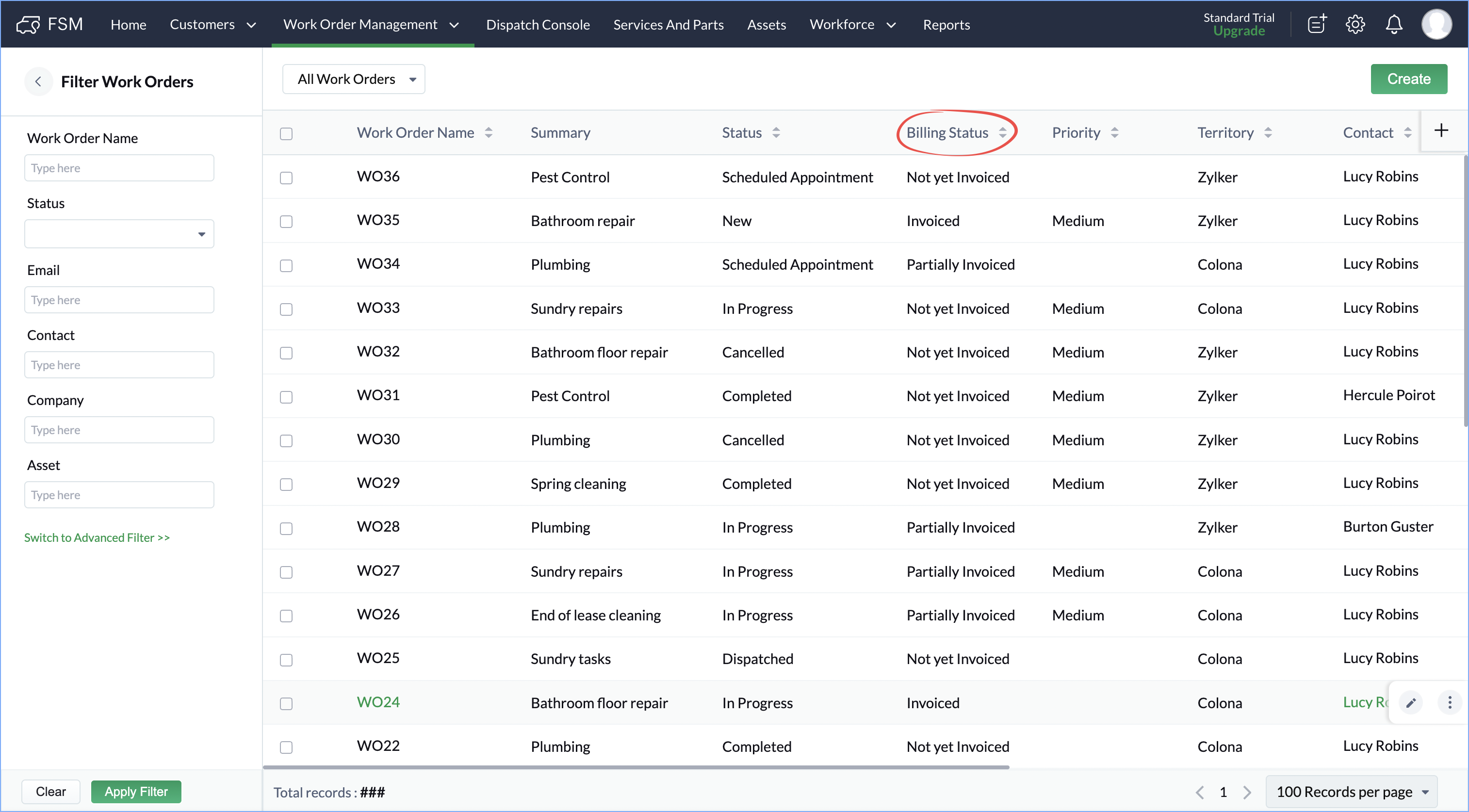Image resolution: width=1469 pixels, height=812 pixels.
Task: Collapse filter panel with back arrow
Action: 38,81
